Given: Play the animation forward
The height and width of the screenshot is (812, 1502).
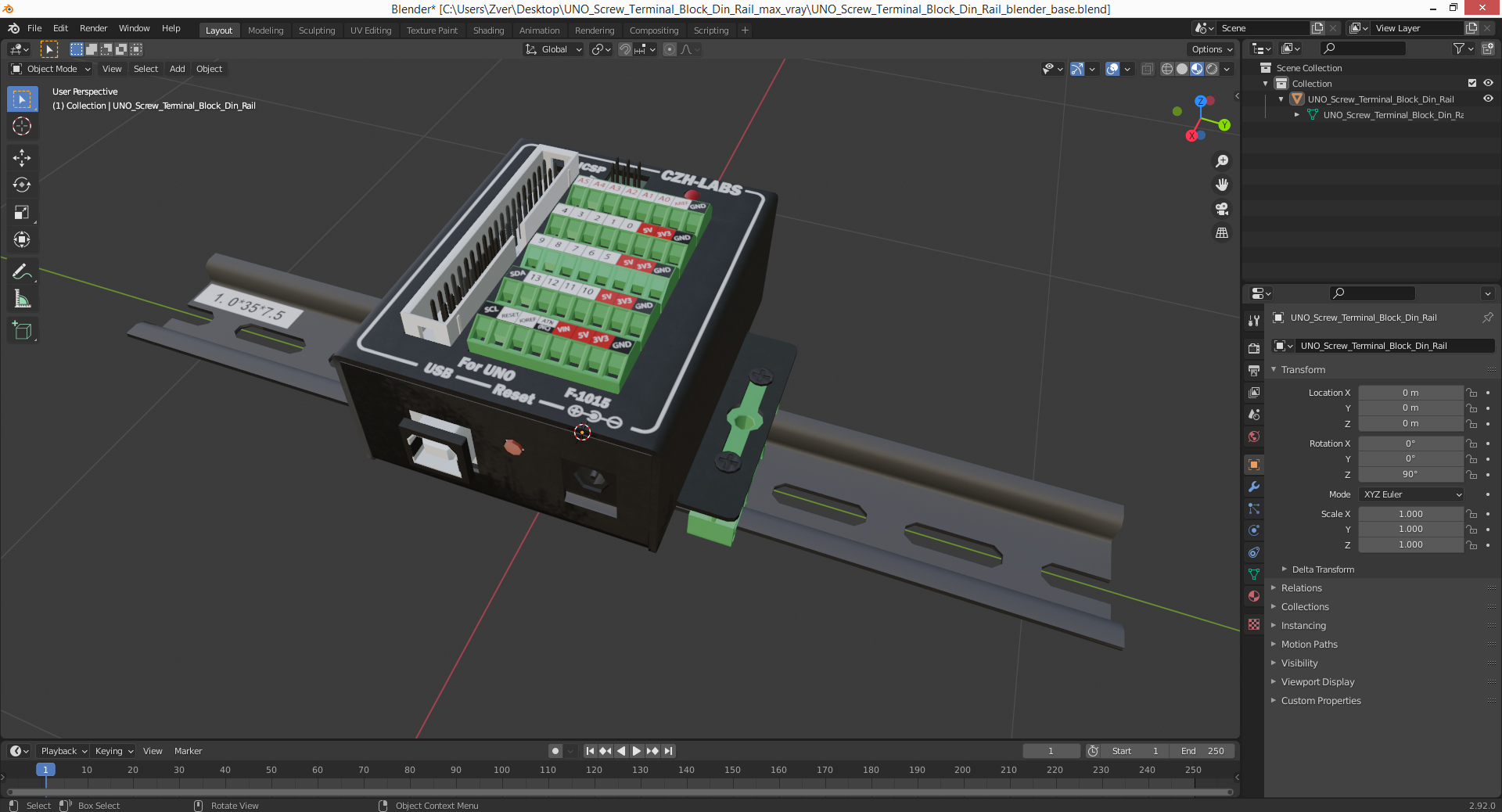Looking at the screenshot, I should pyautogui.click(x=637, y=751).
